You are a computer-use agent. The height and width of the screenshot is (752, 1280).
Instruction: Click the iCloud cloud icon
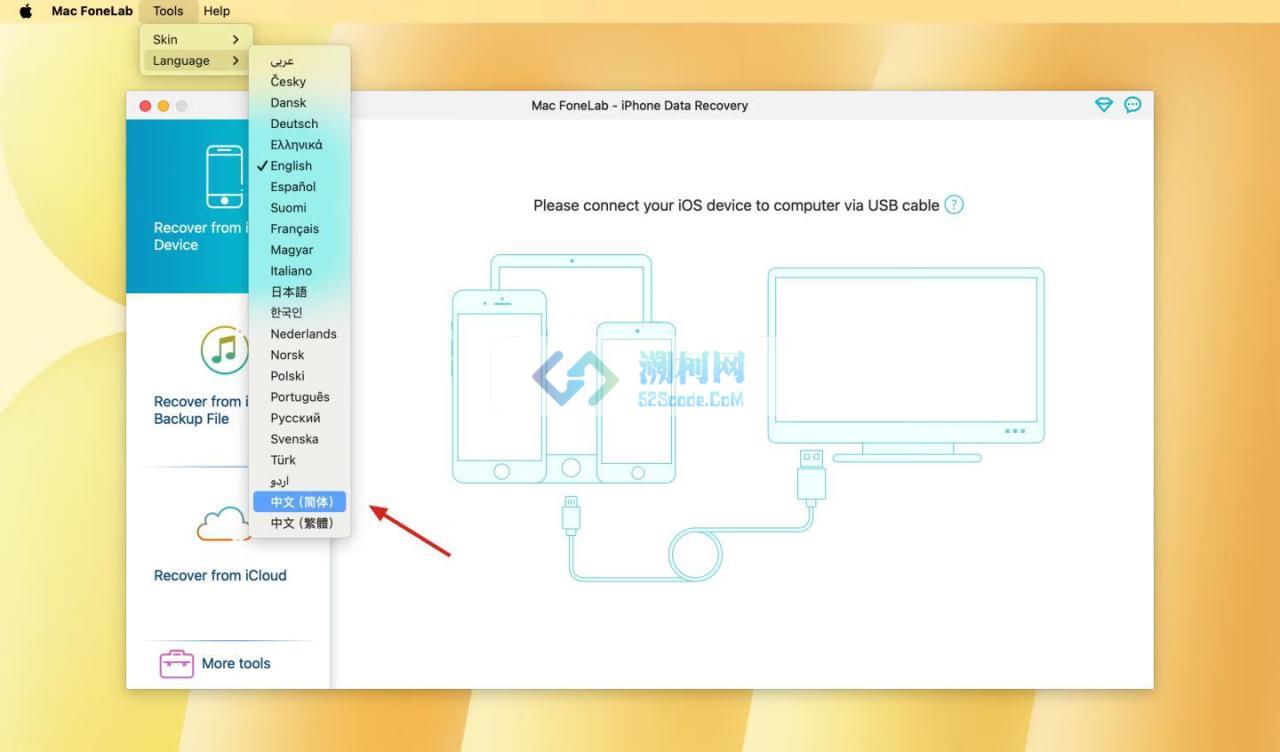[x=223, y=524]
